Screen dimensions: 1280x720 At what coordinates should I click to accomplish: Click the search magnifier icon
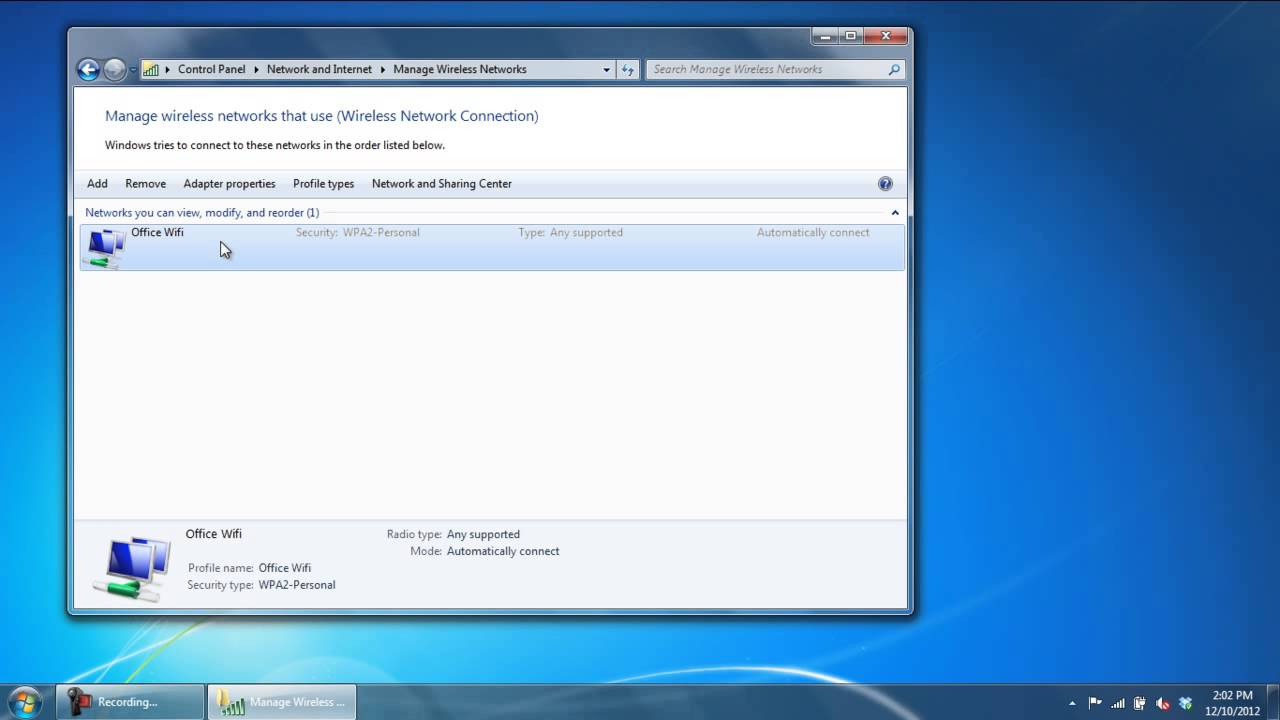[894, 69]
